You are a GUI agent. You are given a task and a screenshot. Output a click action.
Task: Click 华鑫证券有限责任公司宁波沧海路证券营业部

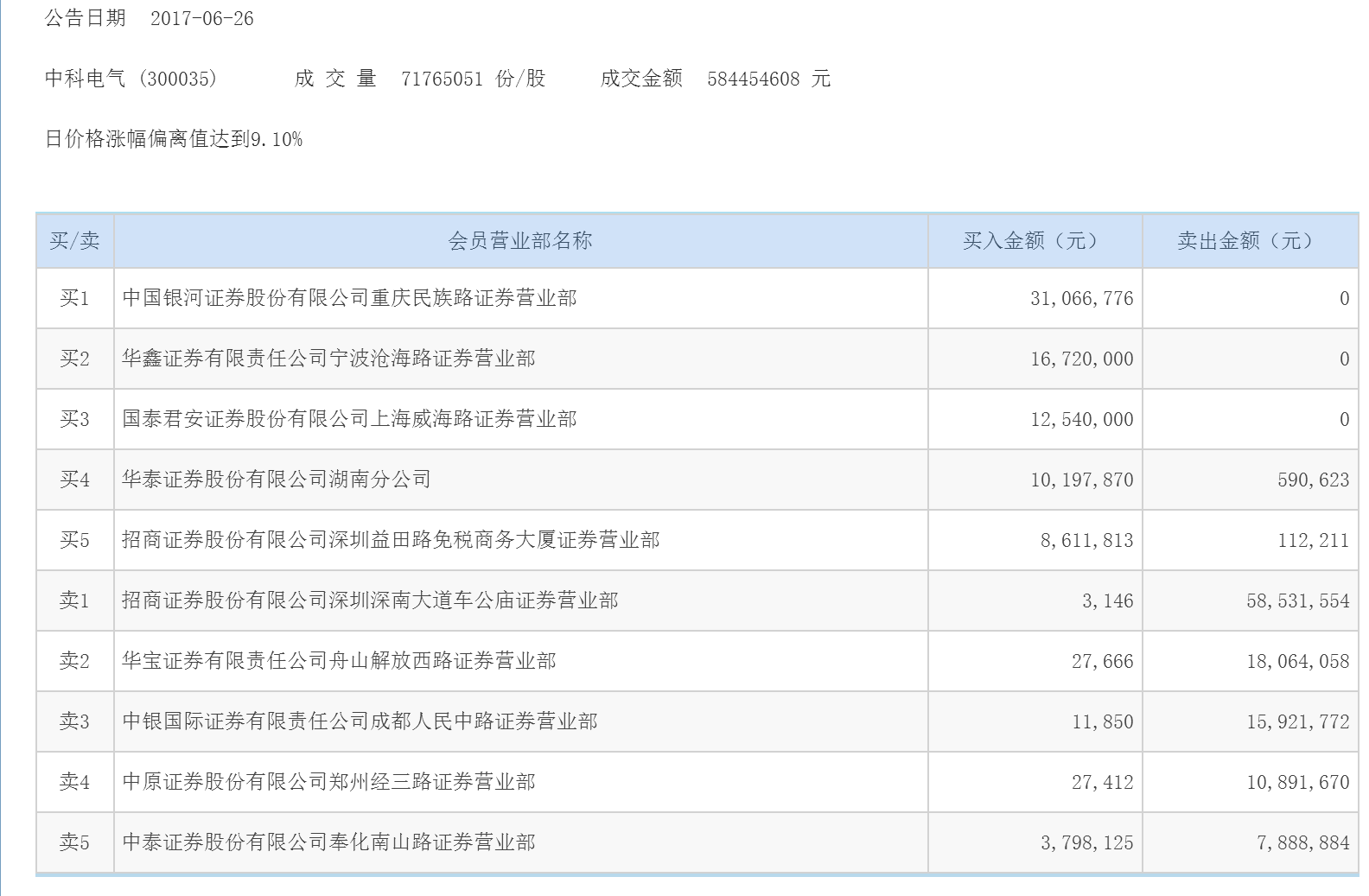[328, 359]
